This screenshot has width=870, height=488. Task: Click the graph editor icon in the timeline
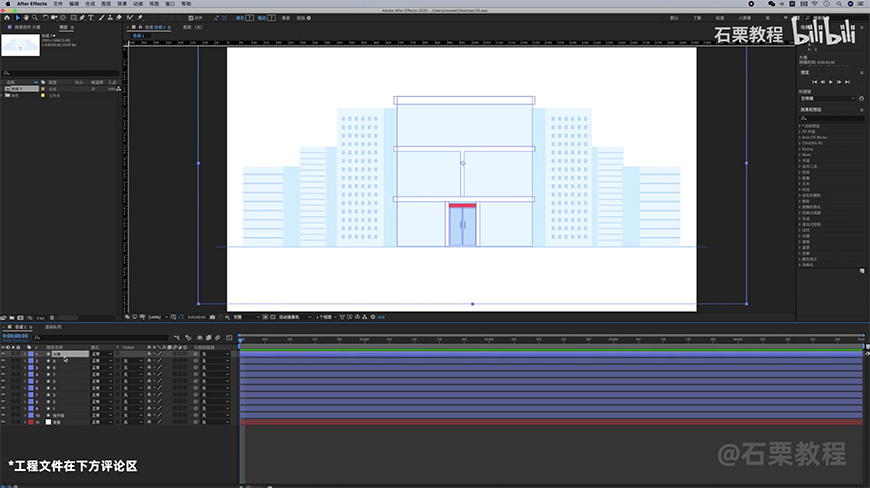tap(229, 338)
